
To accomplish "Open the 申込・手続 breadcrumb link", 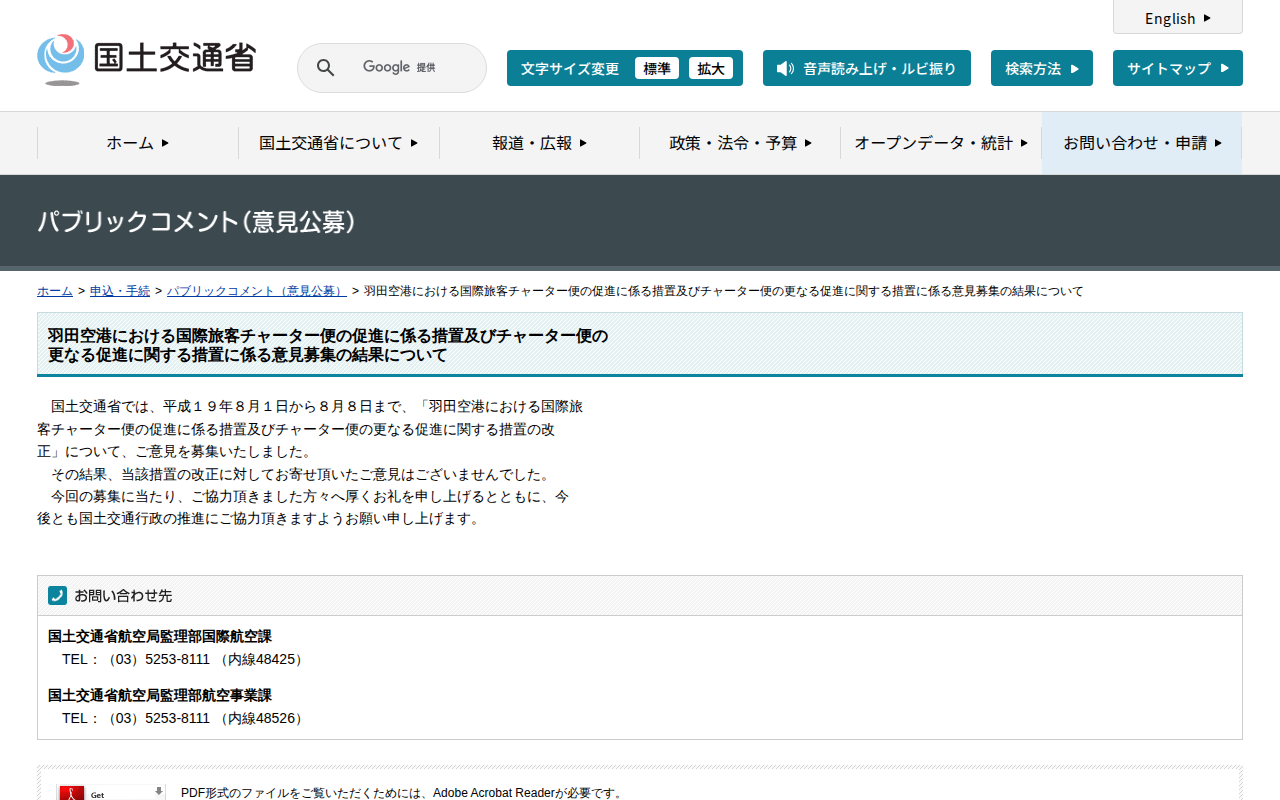I will coord(120,291).
